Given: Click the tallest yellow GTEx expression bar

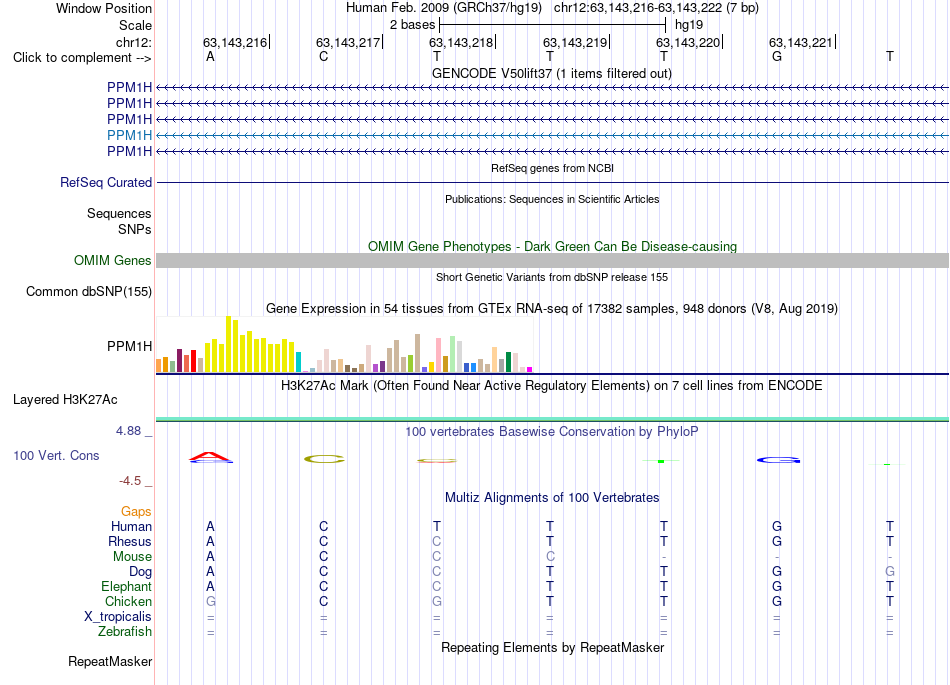Looking at the screenshot, I should coord(228,344).
